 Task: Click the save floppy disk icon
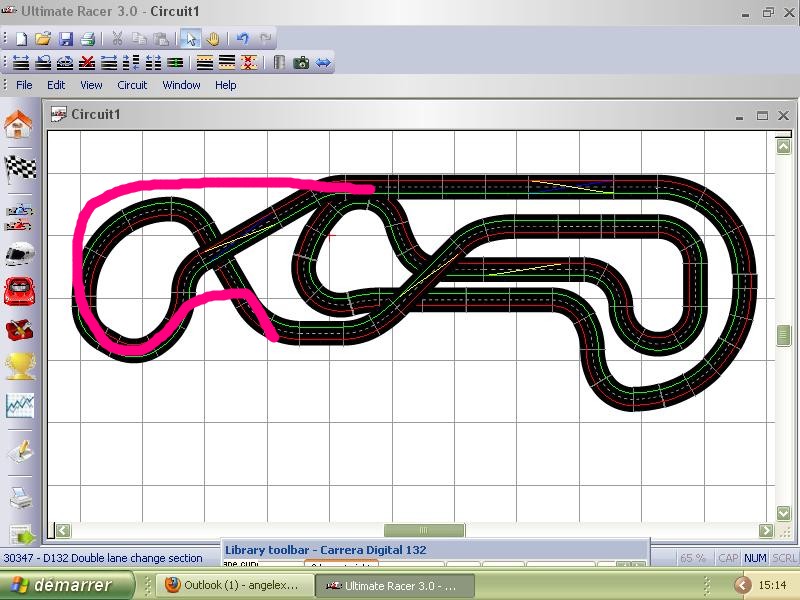(x=65, y=39)
